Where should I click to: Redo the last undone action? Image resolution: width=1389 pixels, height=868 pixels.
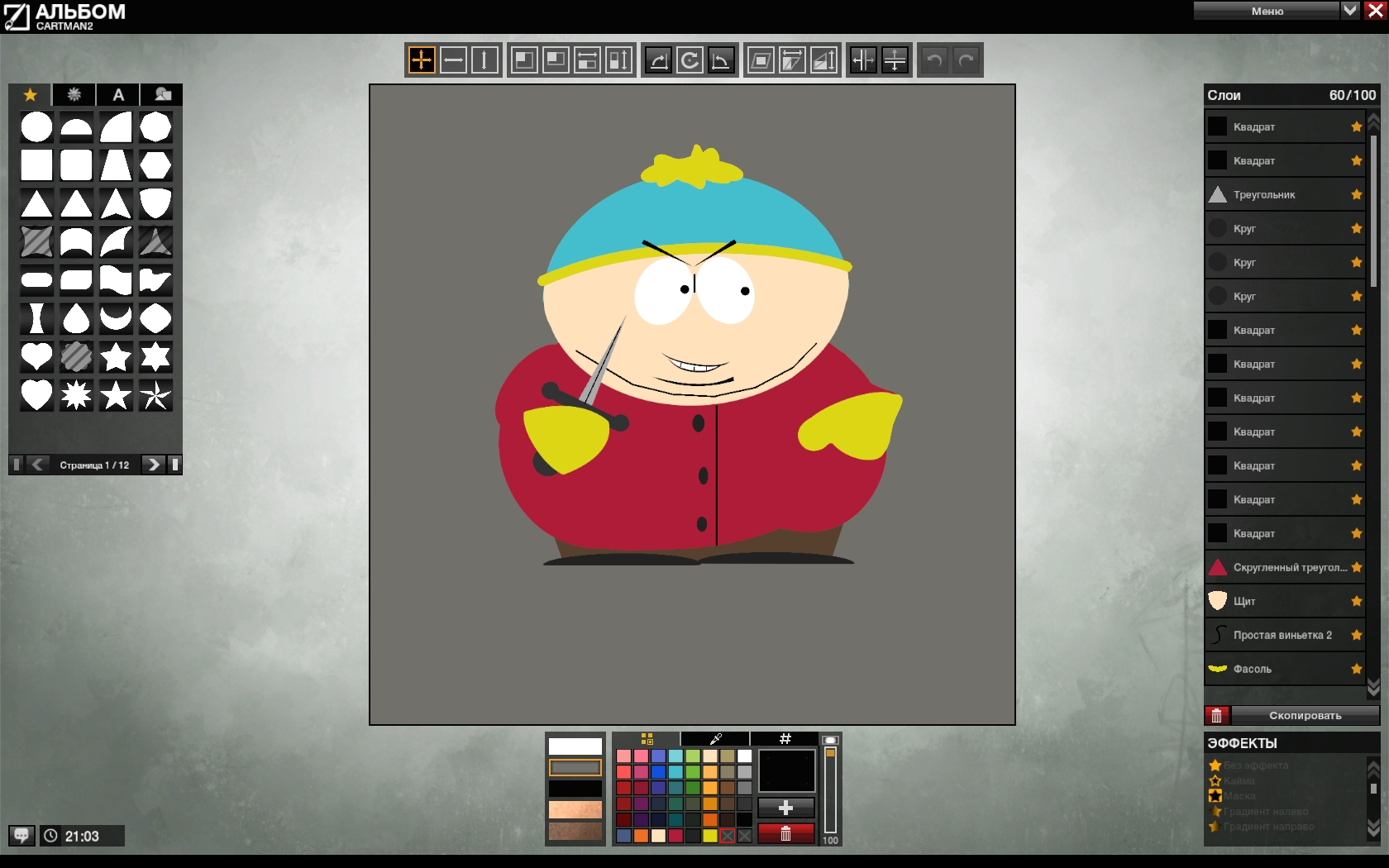[x=966, y=60]
